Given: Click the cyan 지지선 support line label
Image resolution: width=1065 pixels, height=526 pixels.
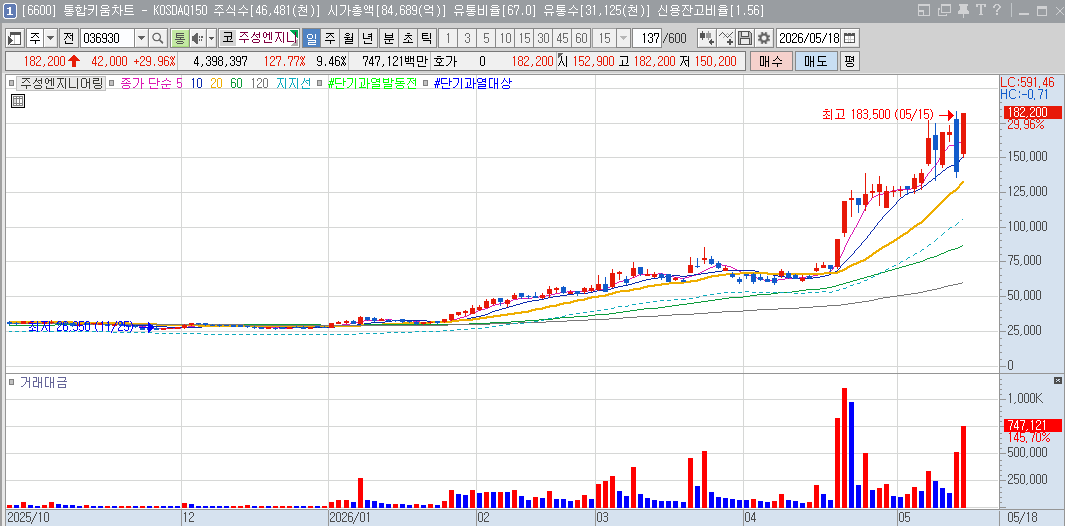Looking at the screenshot, I should (293, 84).
